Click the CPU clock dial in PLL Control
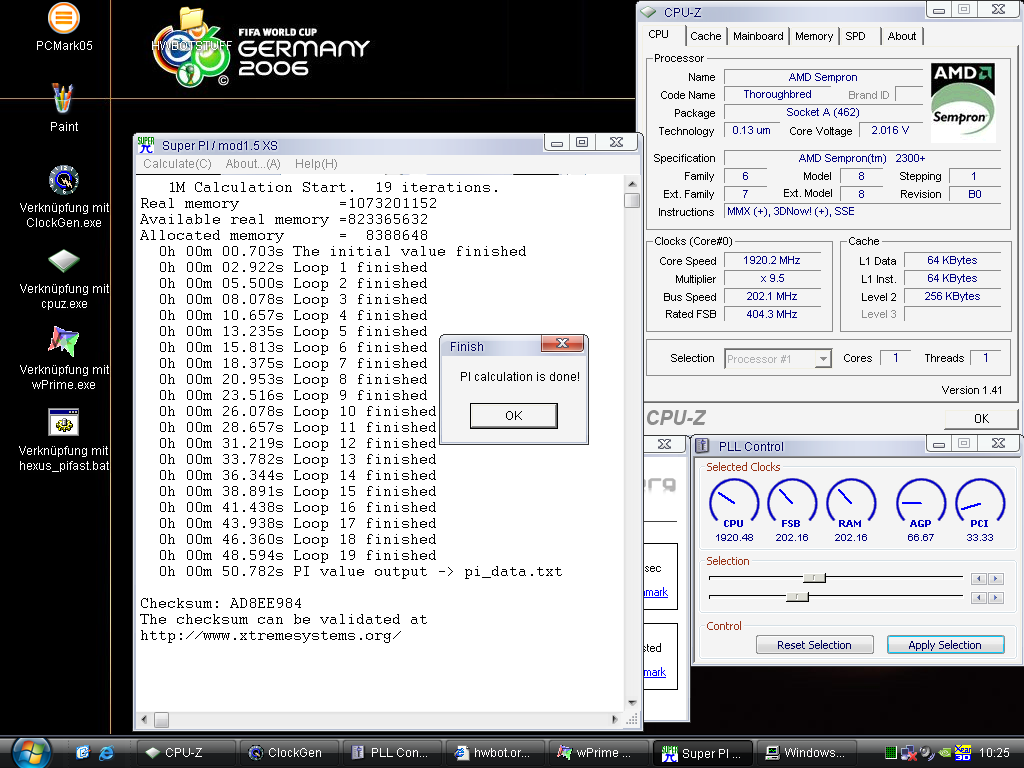The image size is (1024, 768). [733, 503]
